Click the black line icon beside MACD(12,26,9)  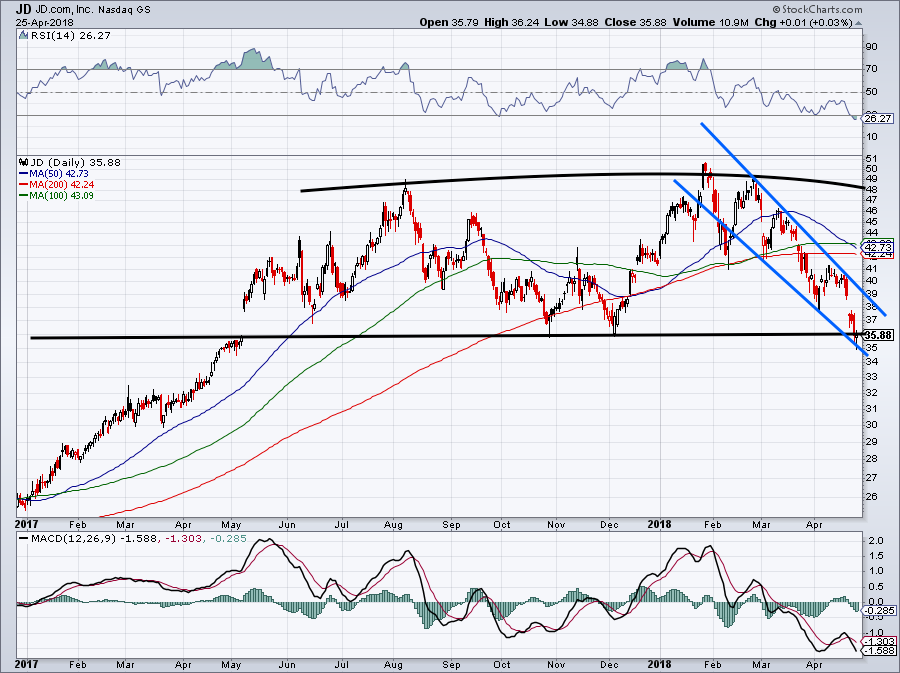coord(23,539)
